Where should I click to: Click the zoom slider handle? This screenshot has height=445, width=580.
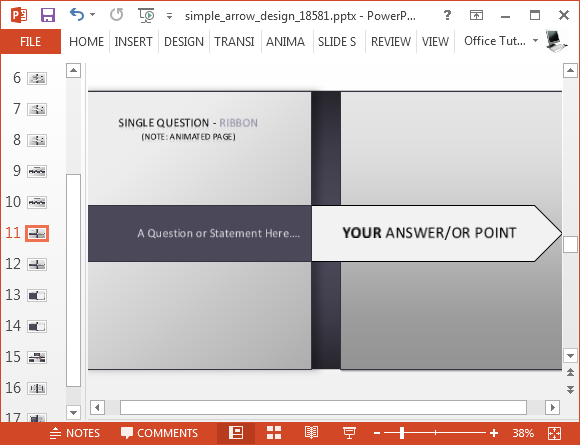[x=402, y=432]
